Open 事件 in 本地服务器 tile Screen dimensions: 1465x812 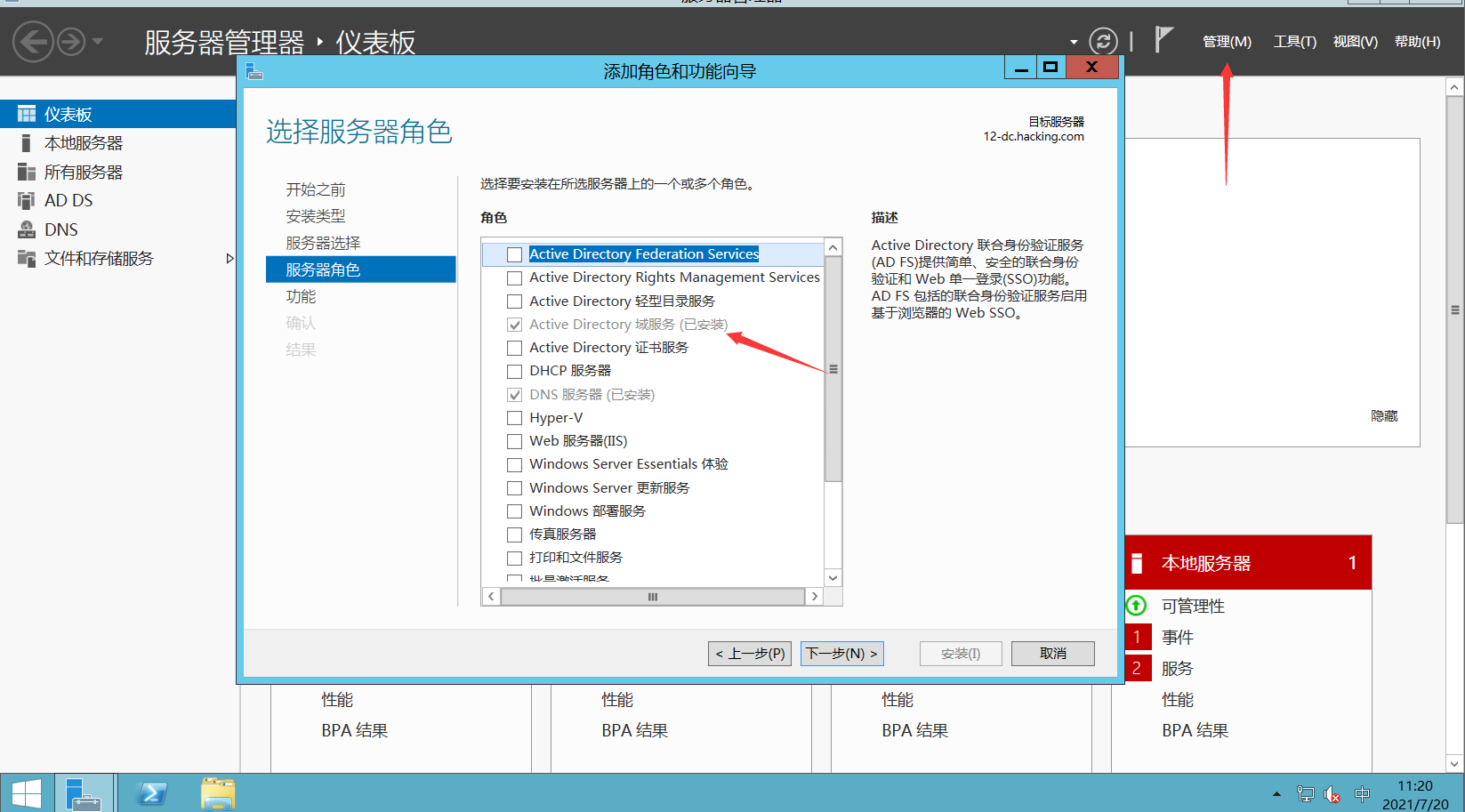(1177, 637)
